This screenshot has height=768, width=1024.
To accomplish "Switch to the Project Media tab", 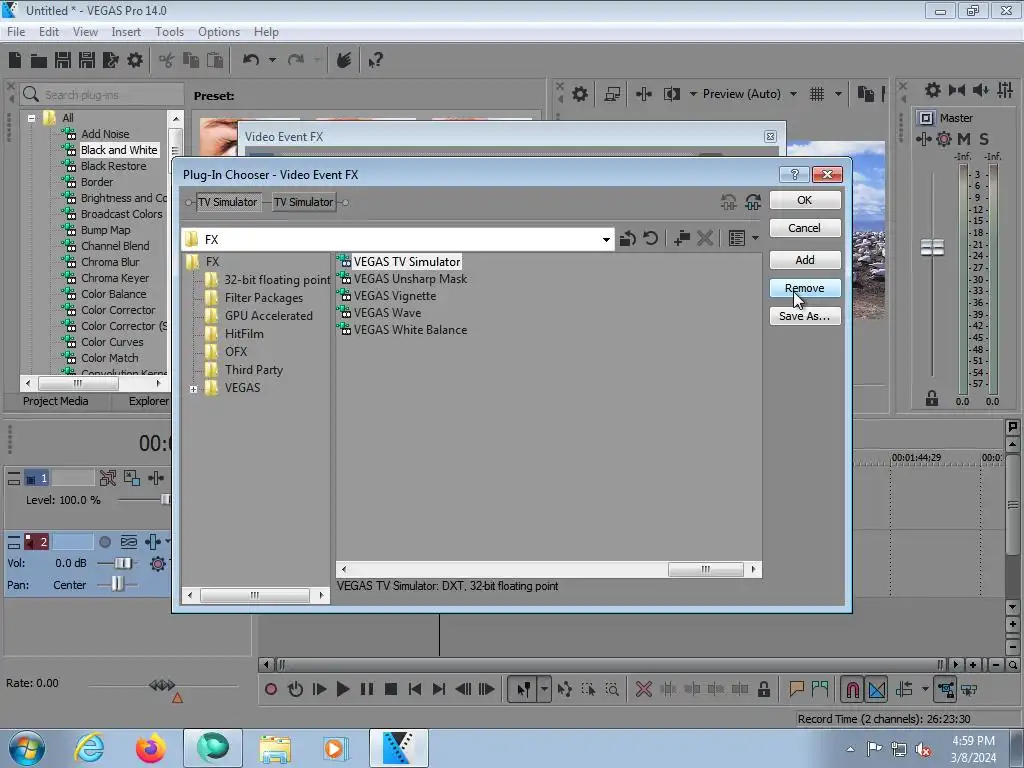I will click(56, 401).
